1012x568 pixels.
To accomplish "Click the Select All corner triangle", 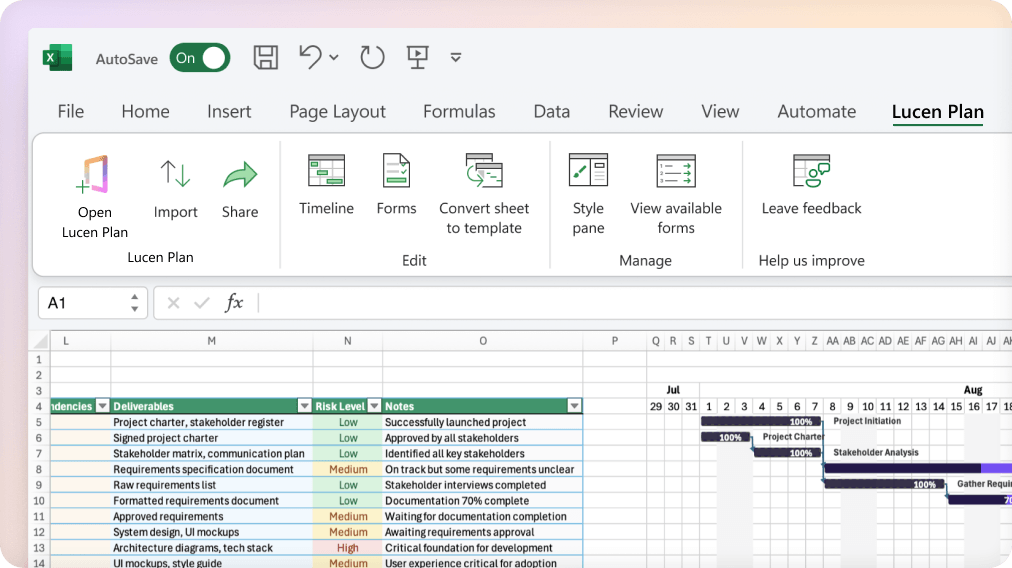I will coord(41,341).
